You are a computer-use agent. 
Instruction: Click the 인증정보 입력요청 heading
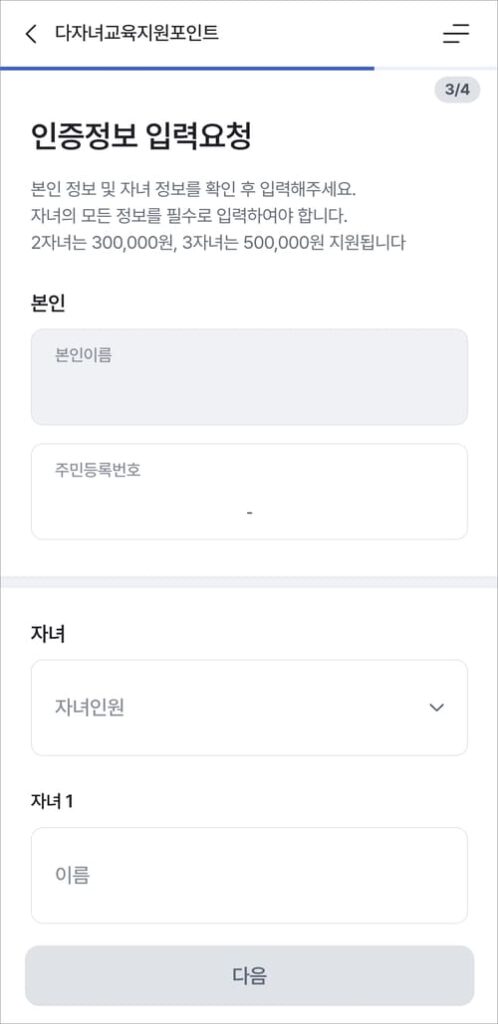[141, 136]
